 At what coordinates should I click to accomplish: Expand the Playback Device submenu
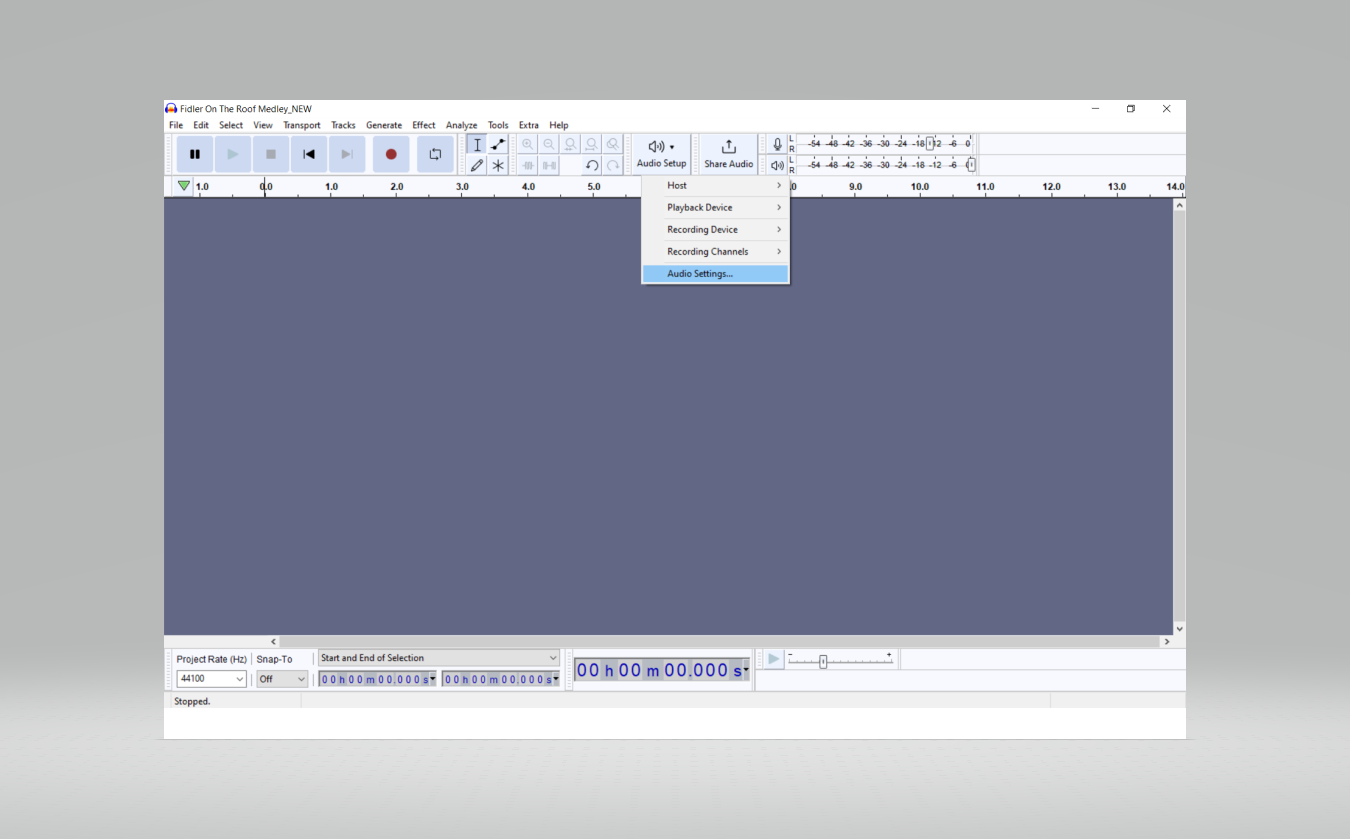(715, 207)
